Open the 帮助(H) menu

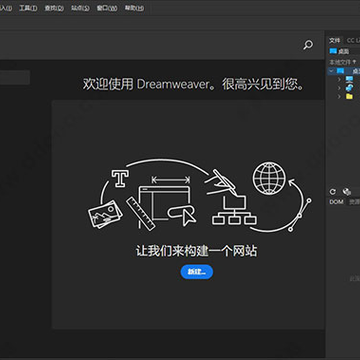[x=134, y=8]
